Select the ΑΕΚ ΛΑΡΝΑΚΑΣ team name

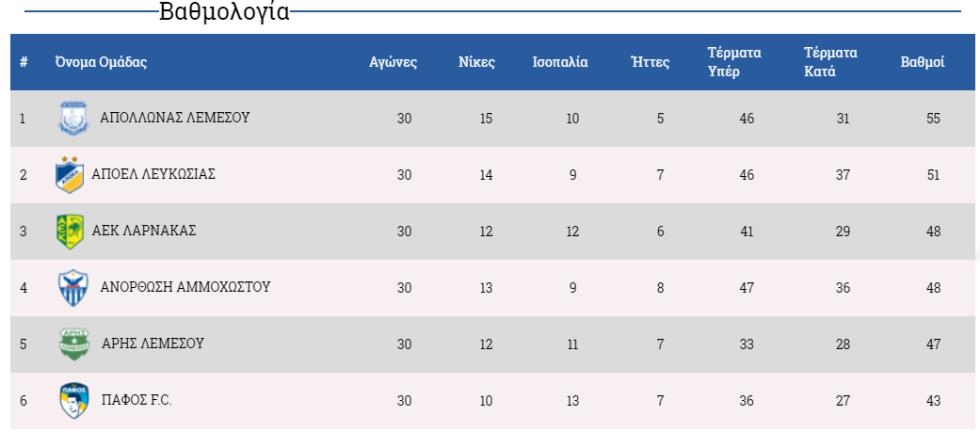tap(144, 231)
